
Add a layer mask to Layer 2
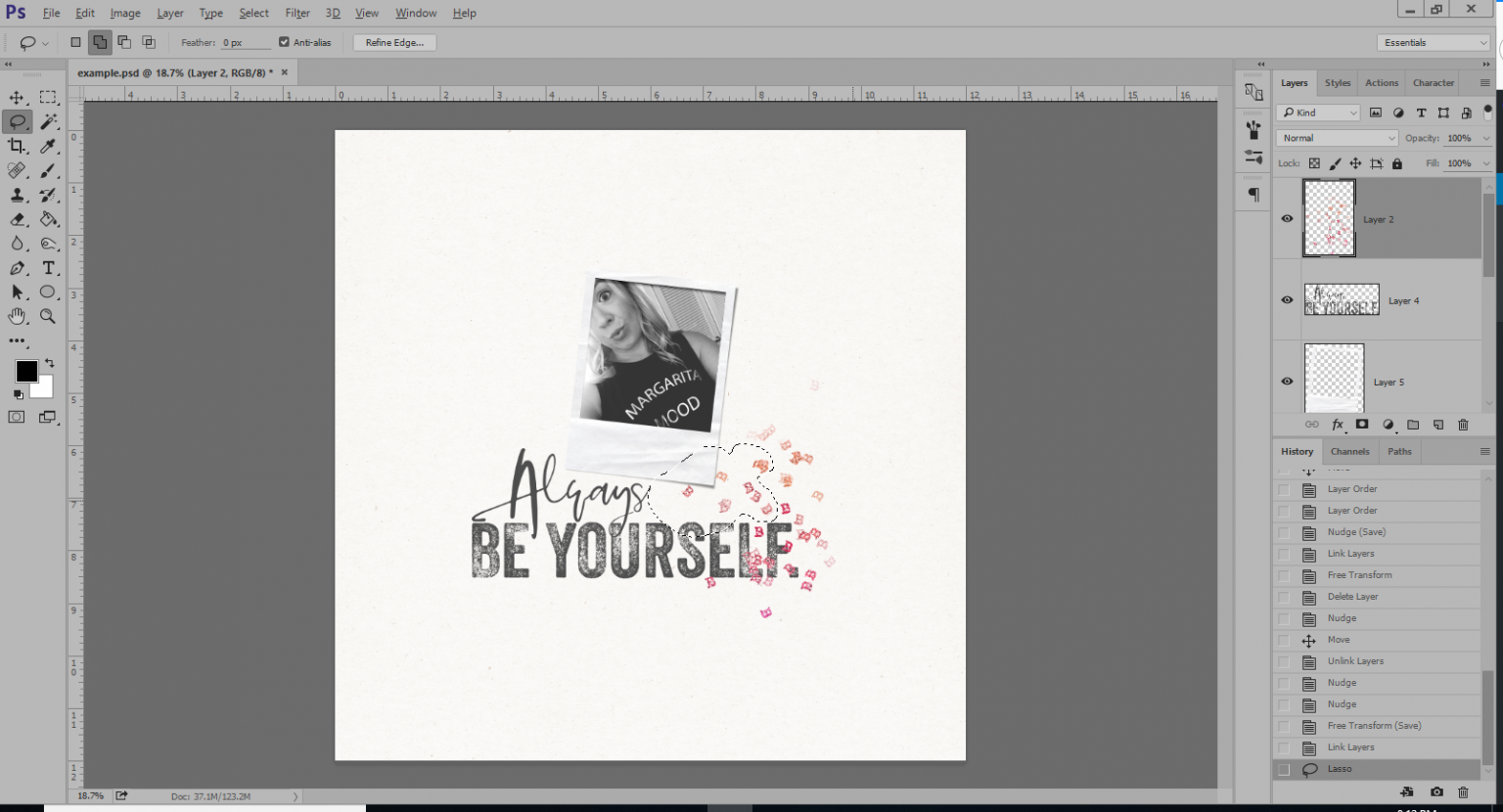point(1362,425)
